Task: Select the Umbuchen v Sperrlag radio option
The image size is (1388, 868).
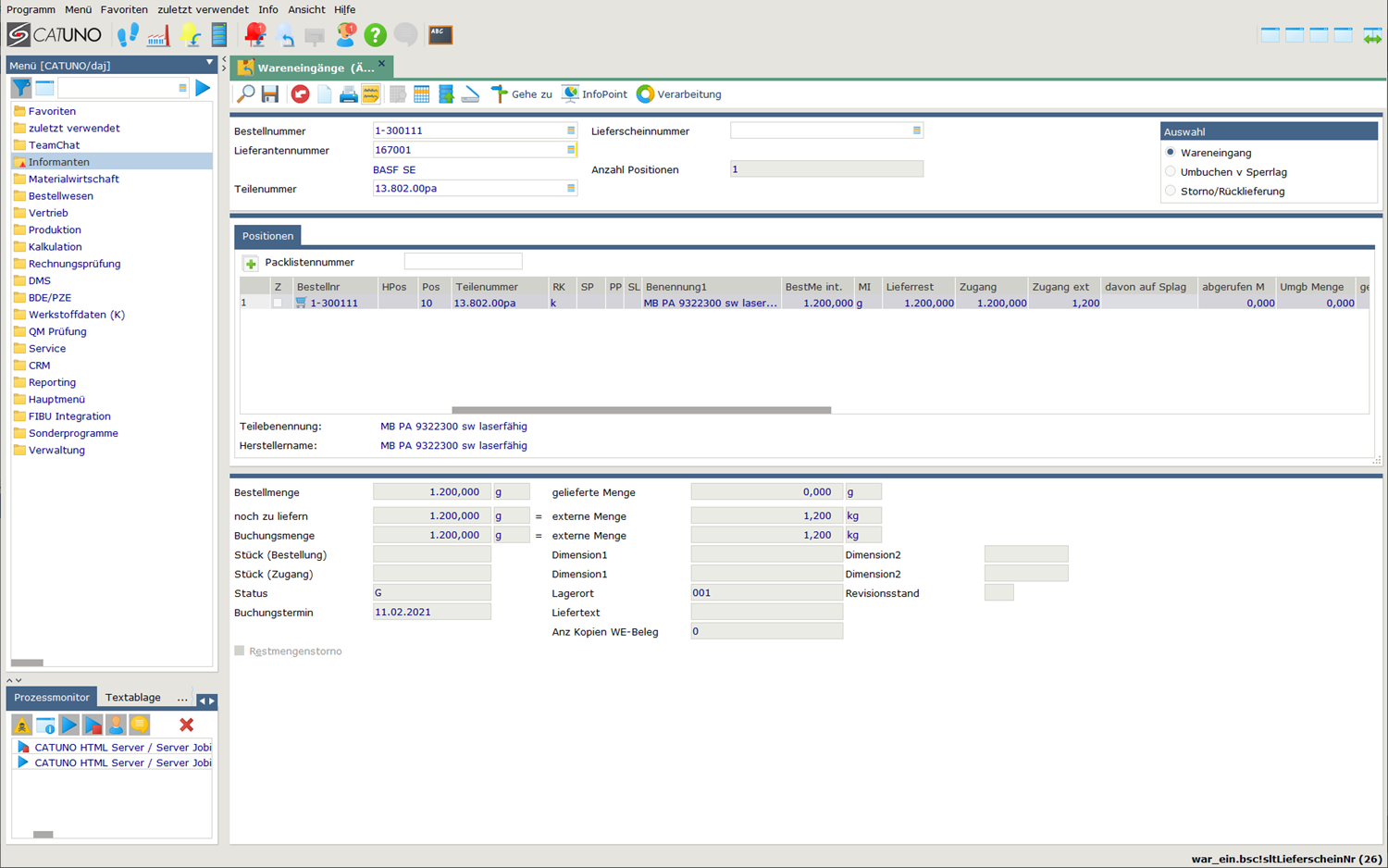Action: pos(1171,172)
